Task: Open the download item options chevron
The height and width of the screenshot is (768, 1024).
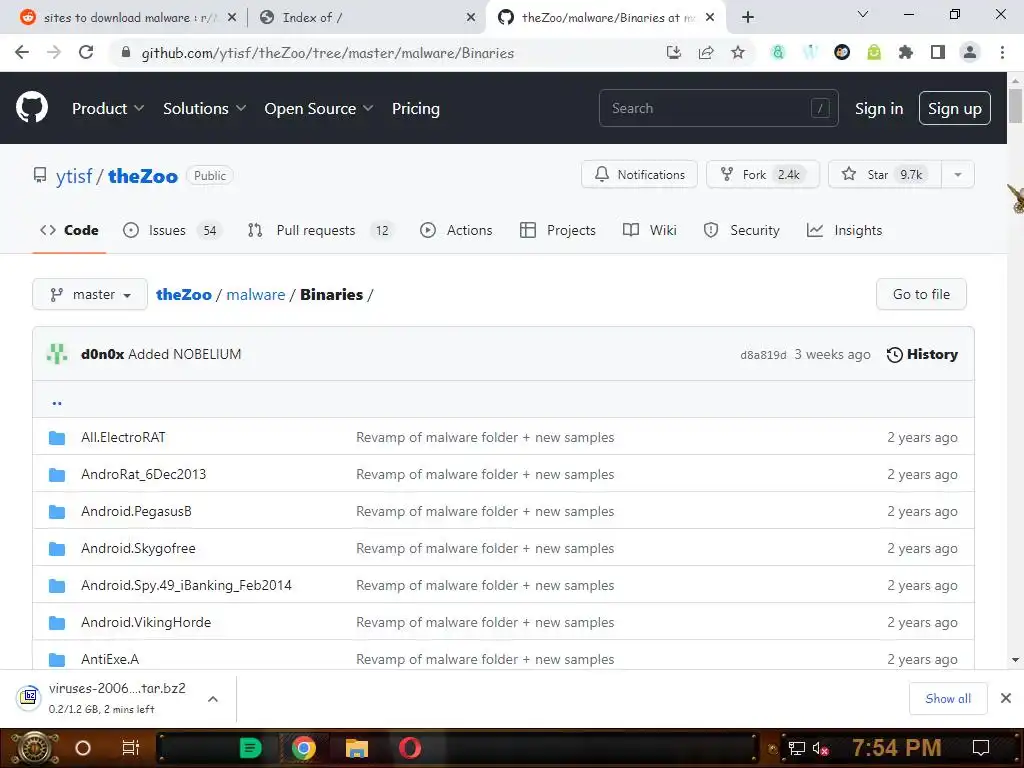Action: coord(212,699)
